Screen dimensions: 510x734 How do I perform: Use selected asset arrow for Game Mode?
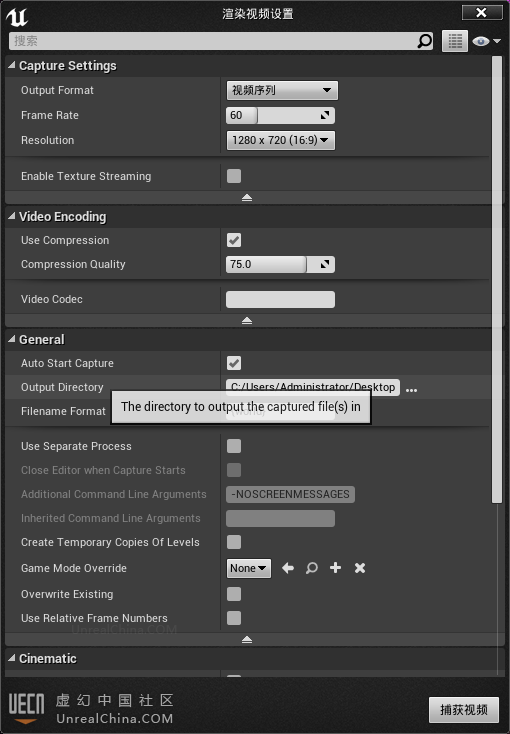pyautogui.click(x=288, y=568)
